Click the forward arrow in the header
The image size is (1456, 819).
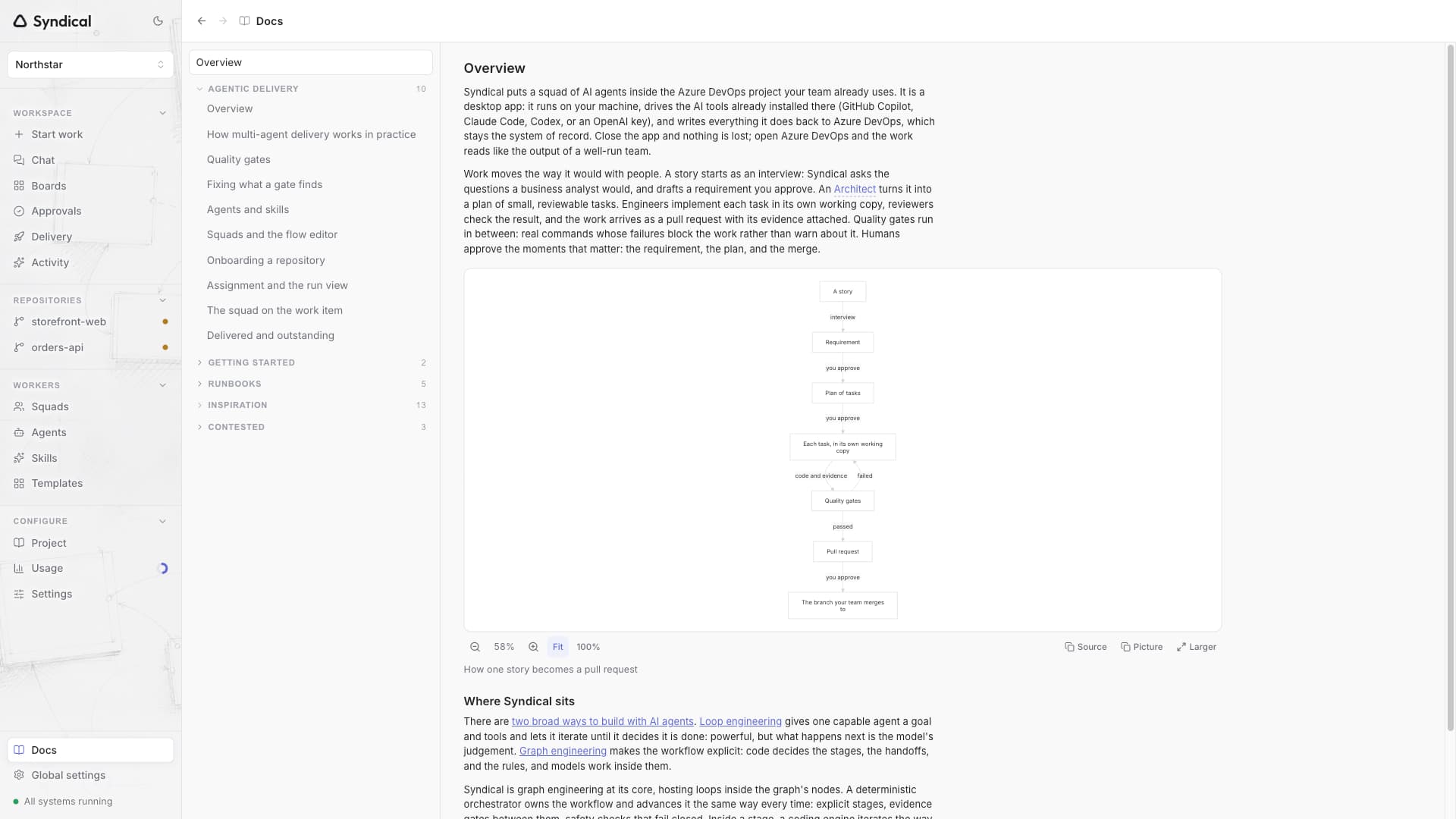(223, 21)
